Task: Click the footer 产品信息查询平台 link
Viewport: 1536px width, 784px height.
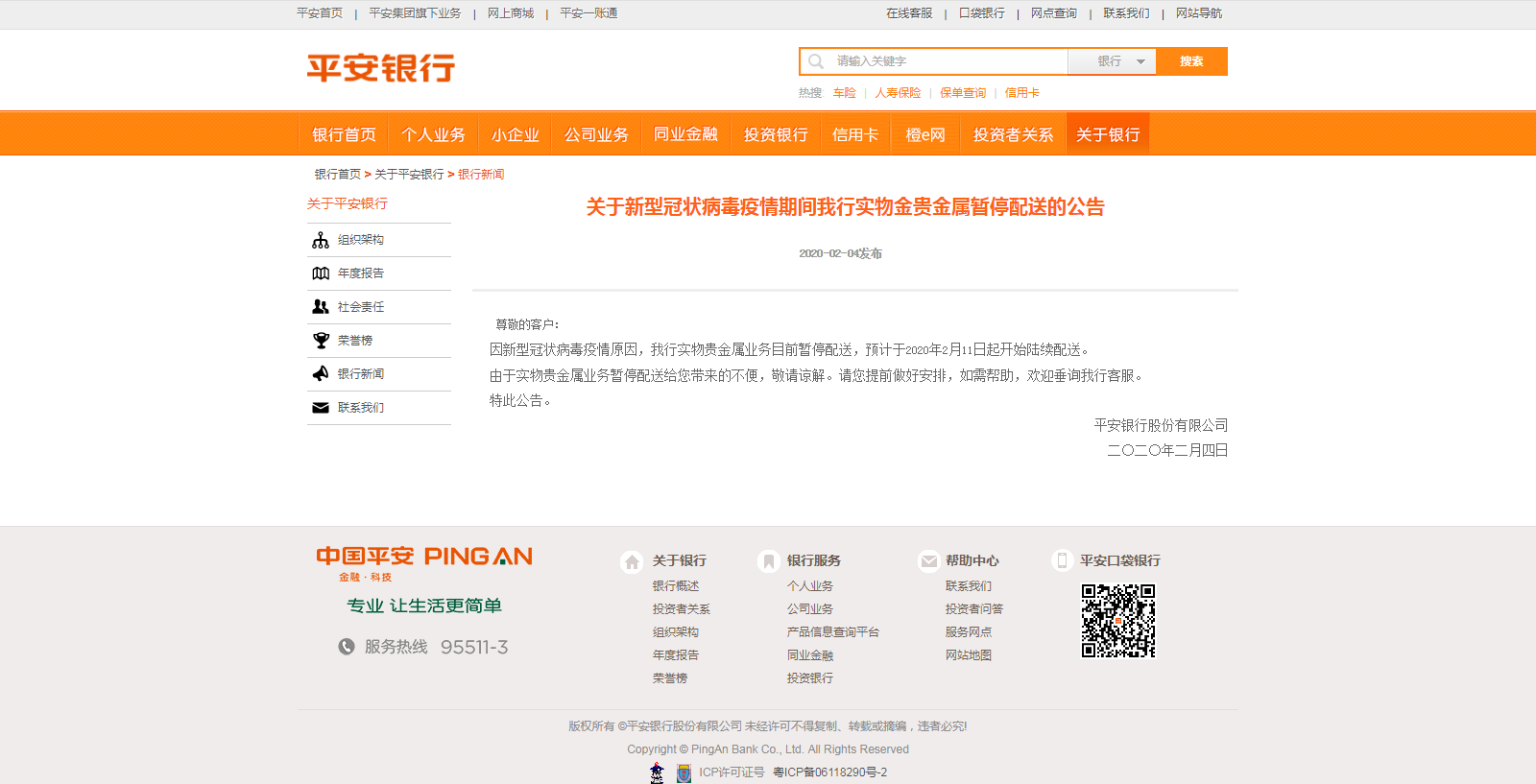Action: [x=833, y=632]
